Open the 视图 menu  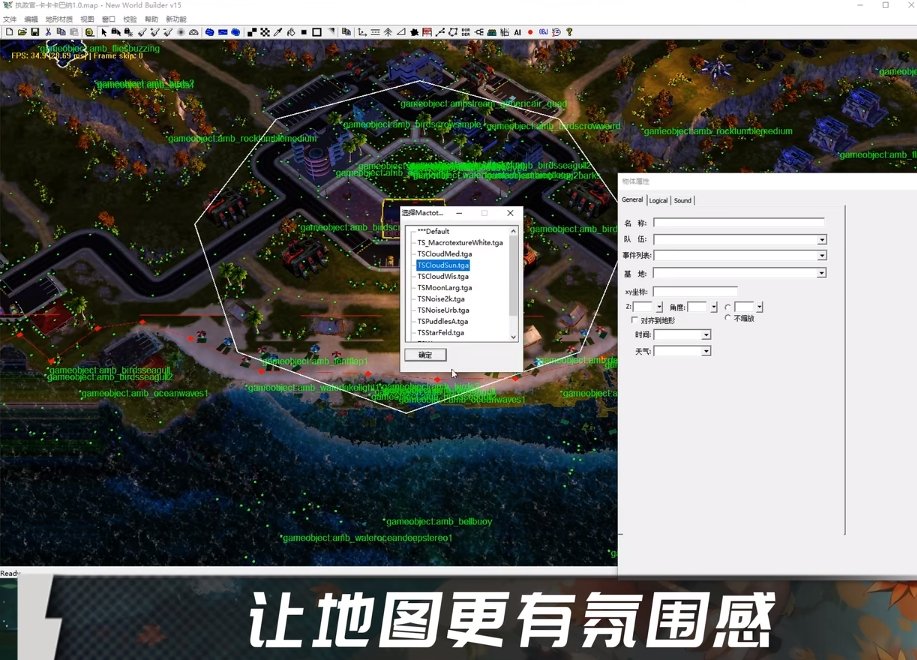[x=87, y=19]
